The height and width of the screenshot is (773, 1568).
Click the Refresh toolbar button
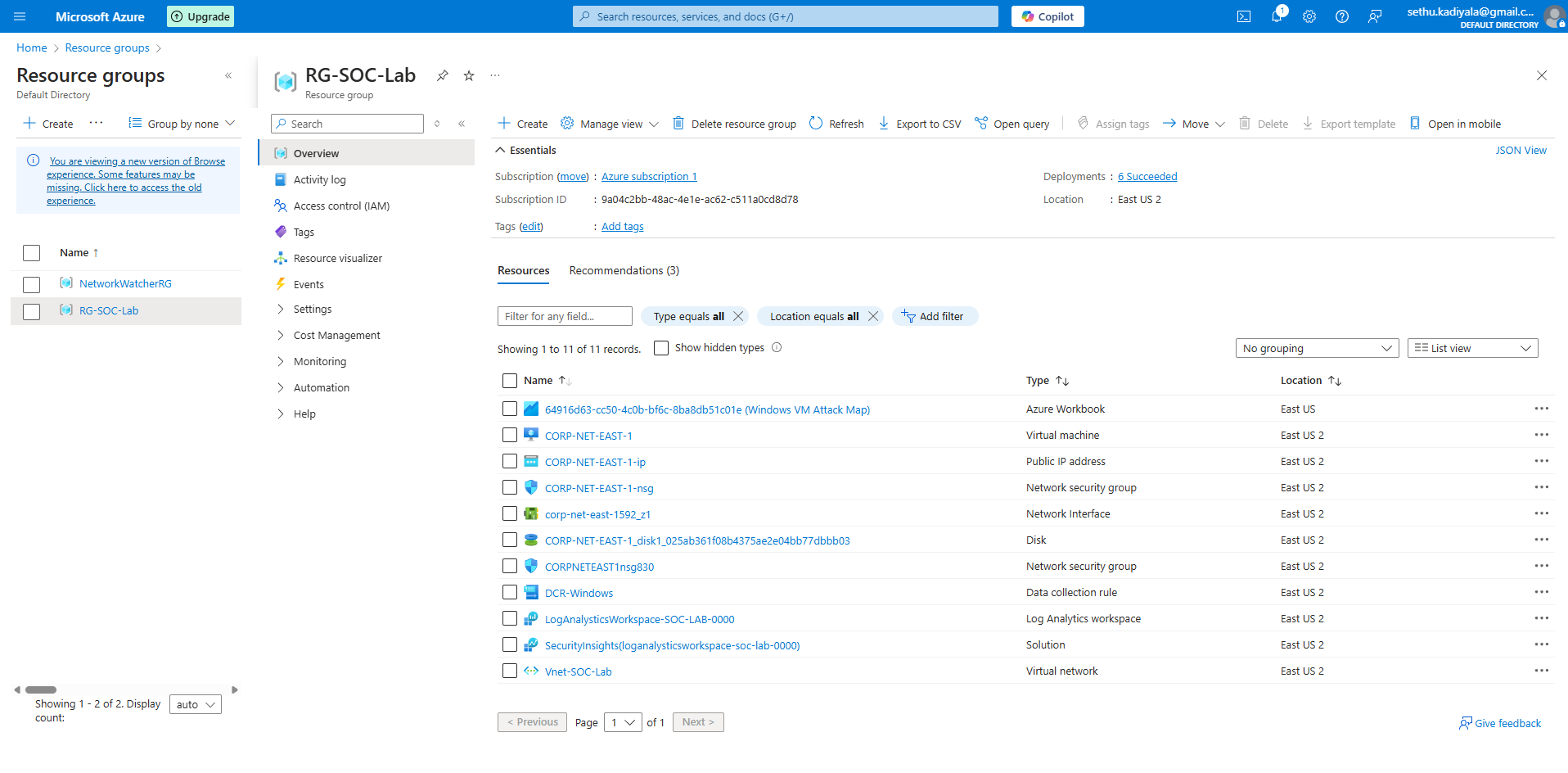pos(836,124)
